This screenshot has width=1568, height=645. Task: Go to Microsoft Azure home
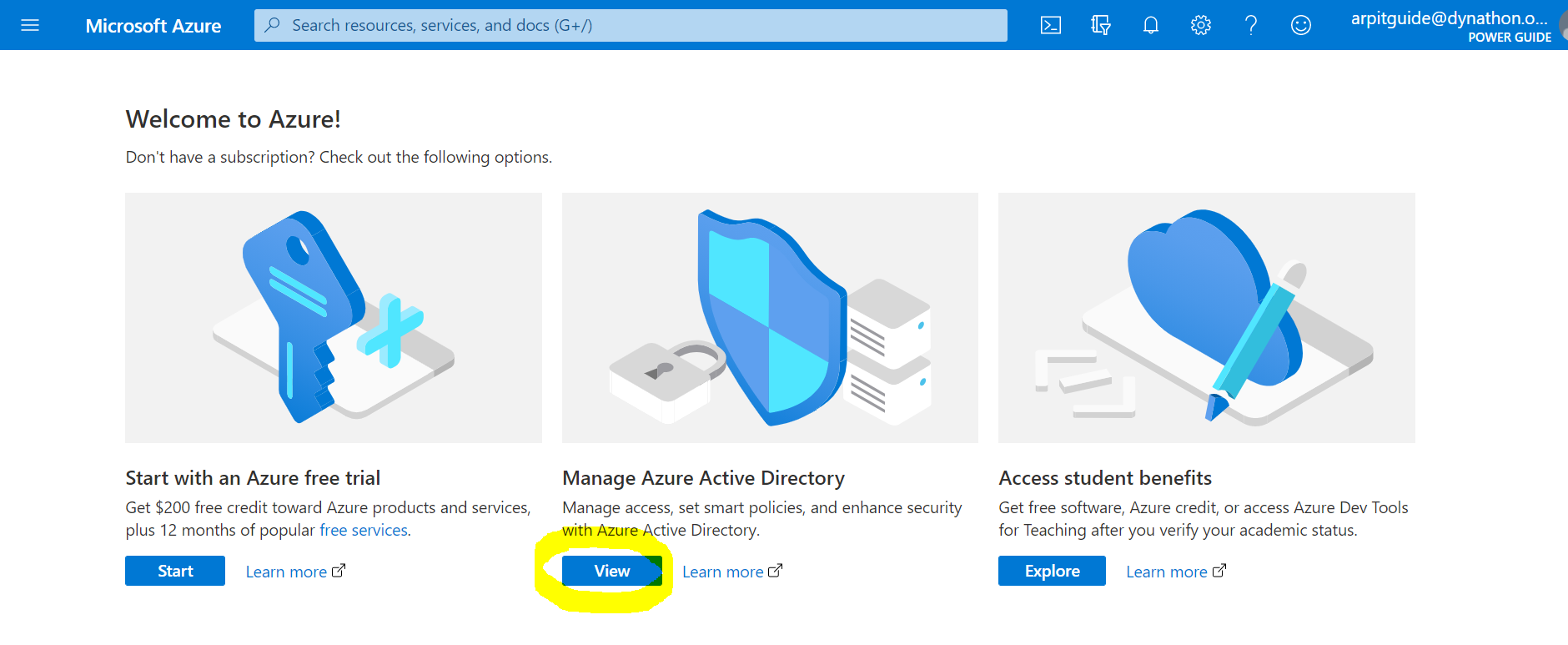pyautogui.click(x=153, y=26)
